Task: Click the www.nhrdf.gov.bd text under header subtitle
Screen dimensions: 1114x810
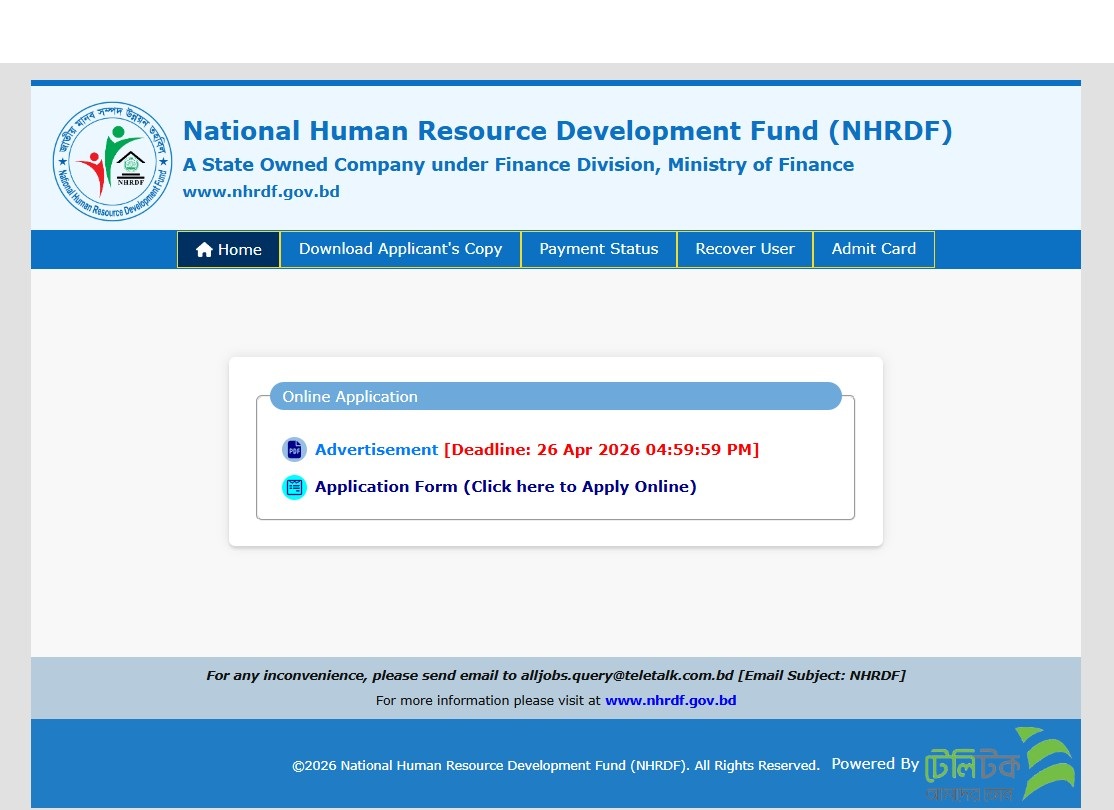Action: pos(261,192)
